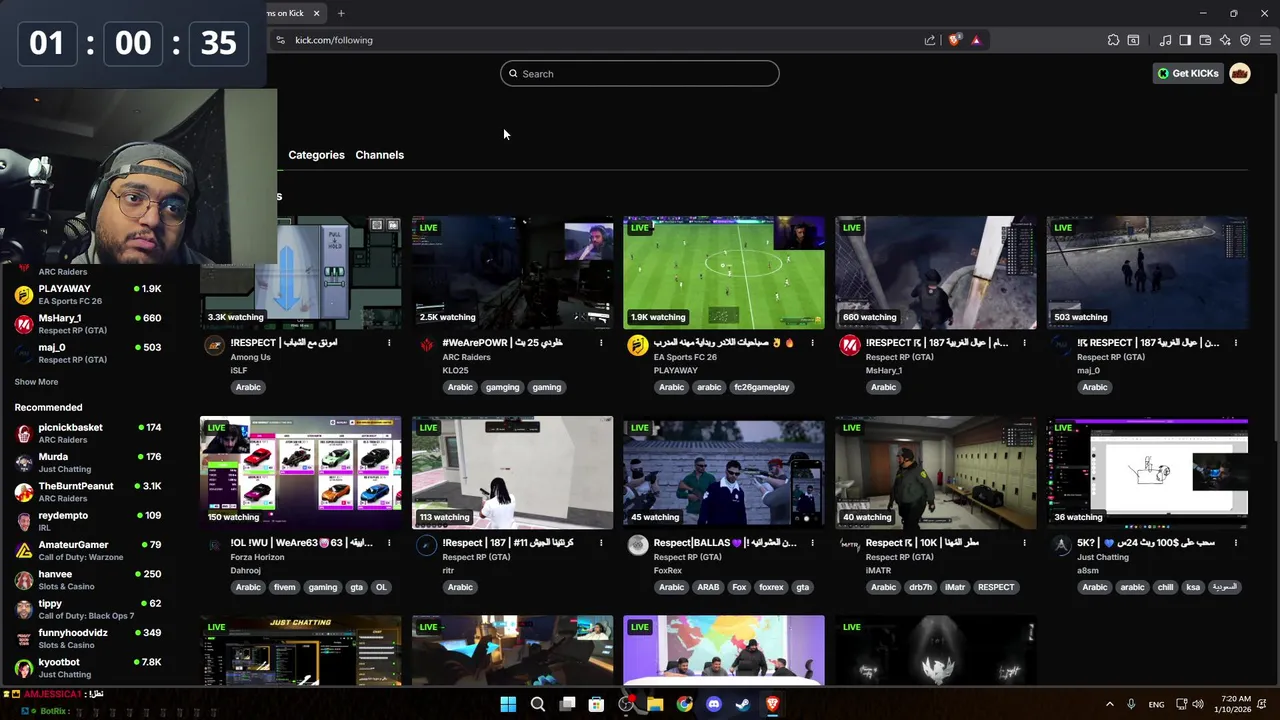Open options menu for ritr stream card
Screen dimensions: 1280x720
(x=601, y=543)
